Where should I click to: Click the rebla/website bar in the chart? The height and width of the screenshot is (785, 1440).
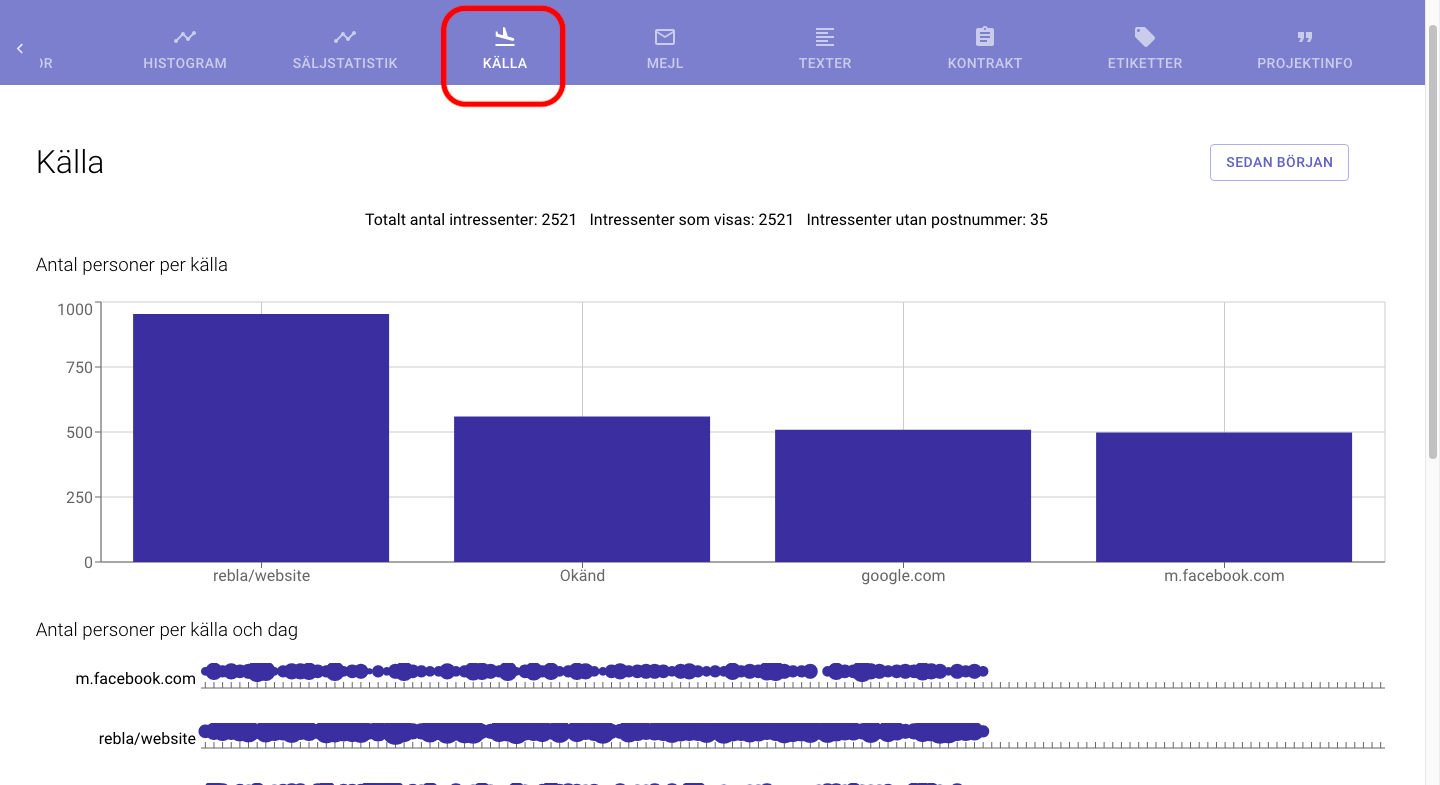(x=261, y=438)
